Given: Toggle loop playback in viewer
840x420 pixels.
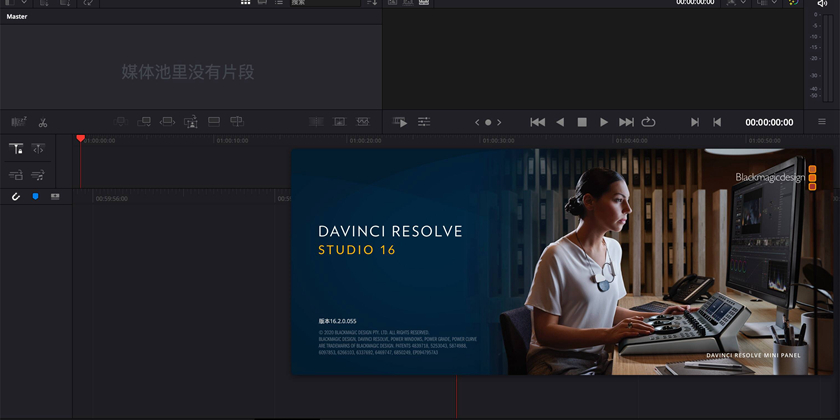Looking at the screenshot, I should click(648, 122).
